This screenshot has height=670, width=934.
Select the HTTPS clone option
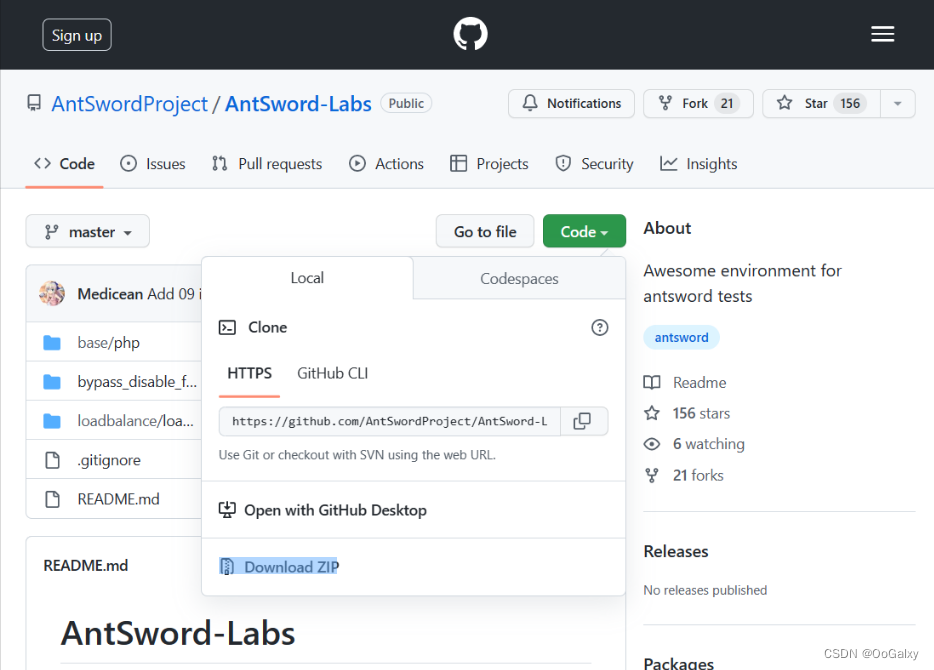pos(249,373)
